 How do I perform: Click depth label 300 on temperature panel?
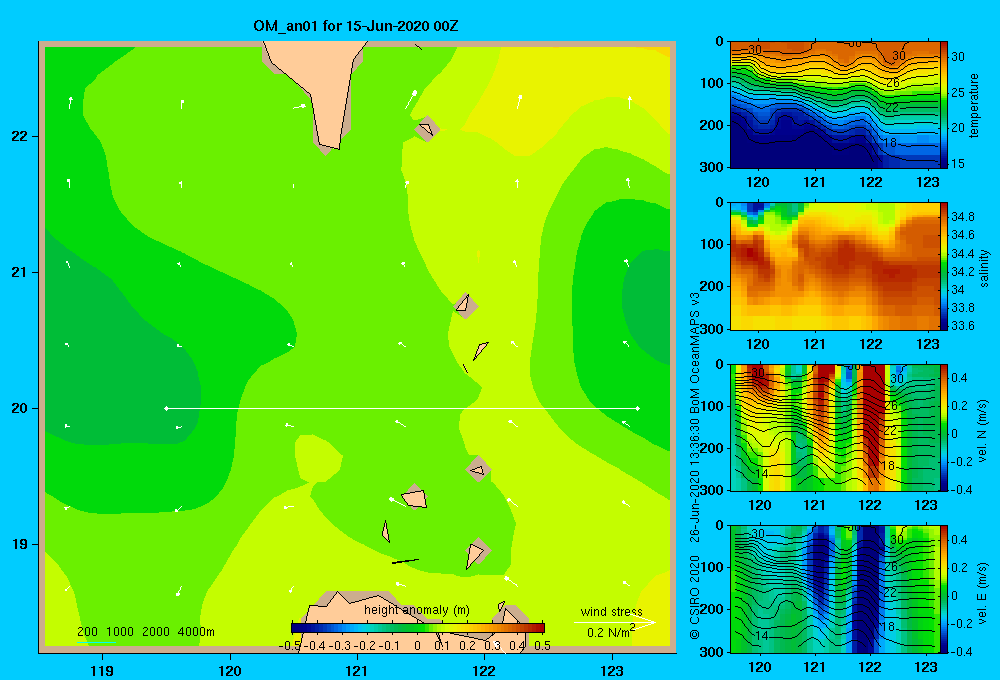pyautogui.click(x=713, y=167)
